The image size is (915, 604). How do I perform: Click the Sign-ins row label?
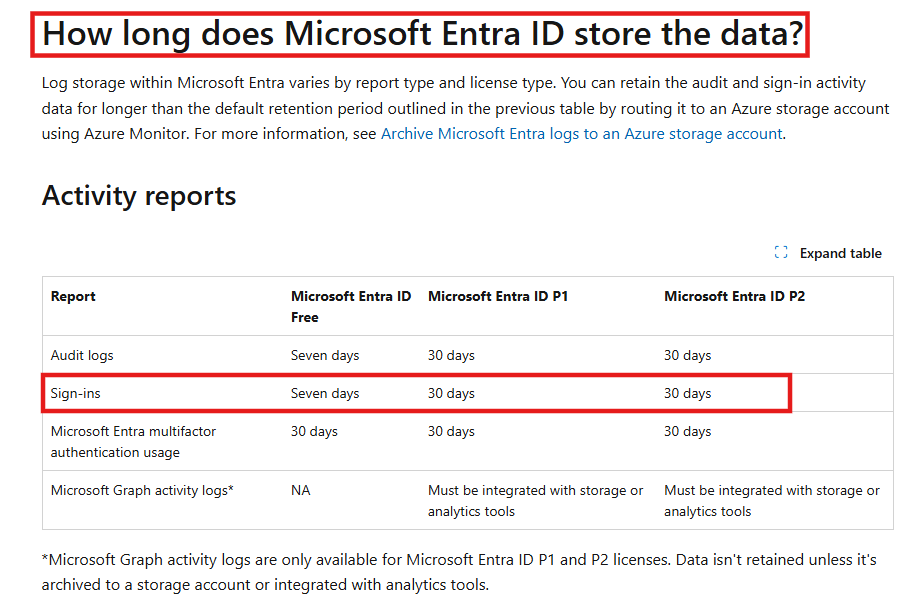75,393
